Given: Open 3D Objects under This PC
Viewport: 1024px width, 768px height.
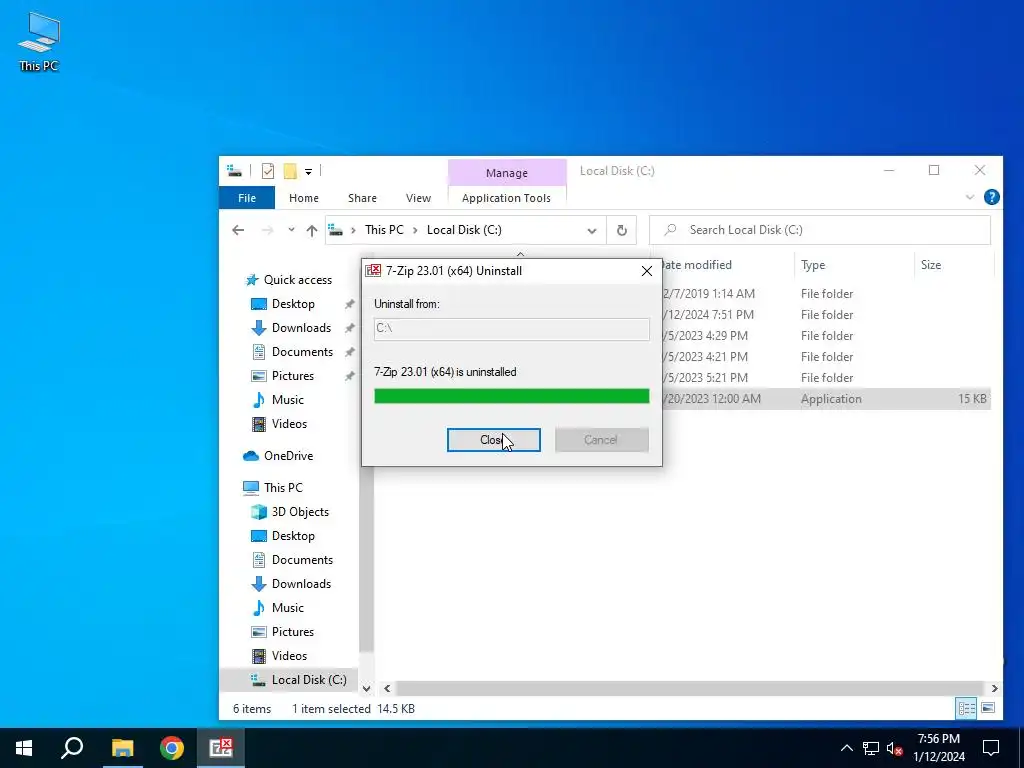Looking at the screenshot, I should (x=300, y=512).
